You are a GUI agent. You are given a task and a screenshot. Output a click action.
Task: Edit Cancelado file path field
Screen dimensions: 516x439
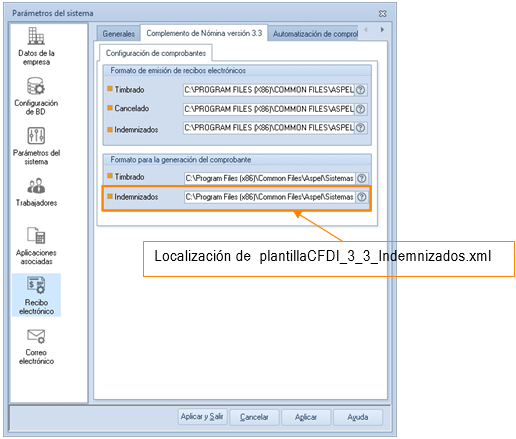pos(269,109)
